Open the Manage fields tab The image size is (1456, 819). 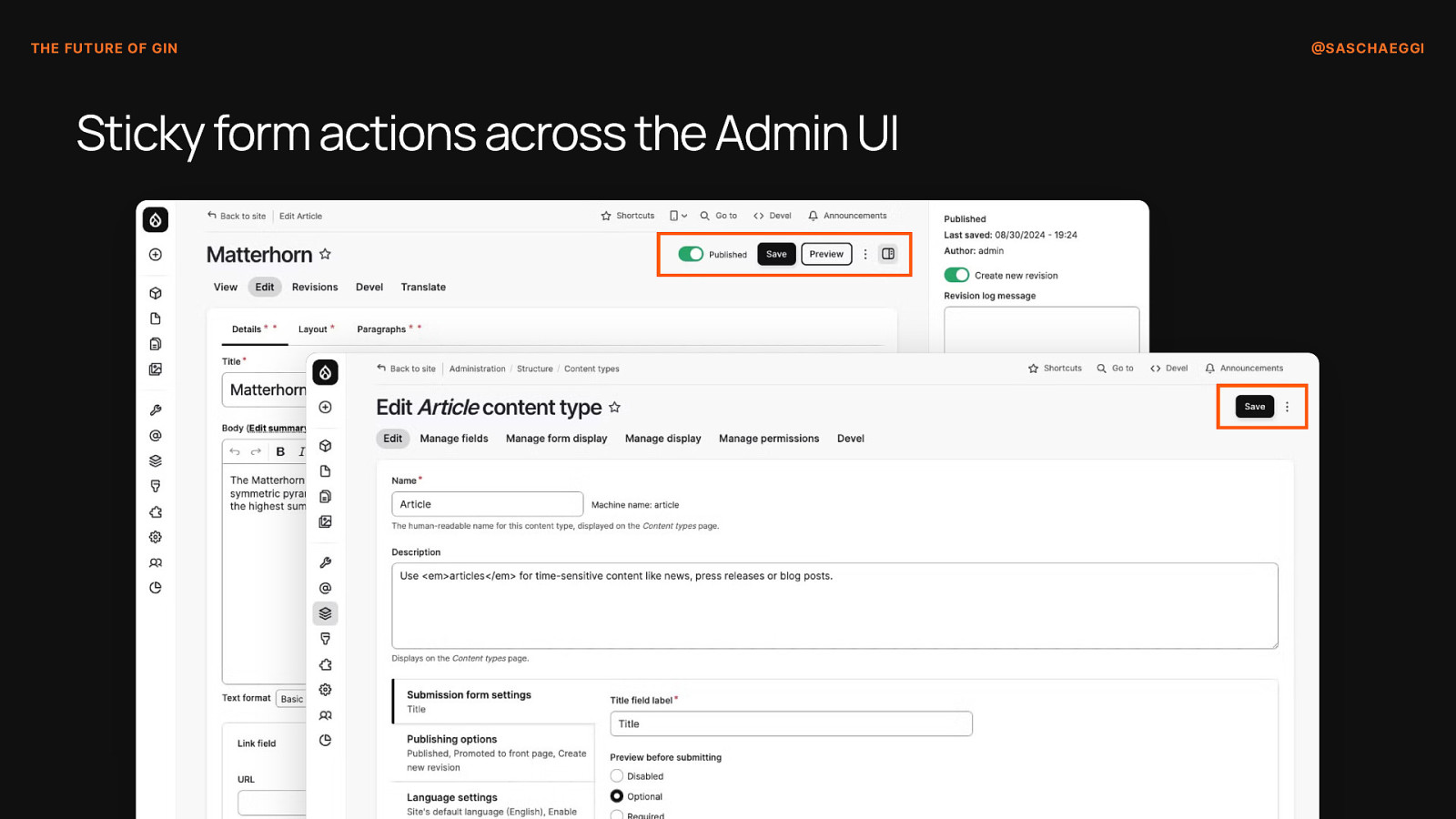click(454, 439)
